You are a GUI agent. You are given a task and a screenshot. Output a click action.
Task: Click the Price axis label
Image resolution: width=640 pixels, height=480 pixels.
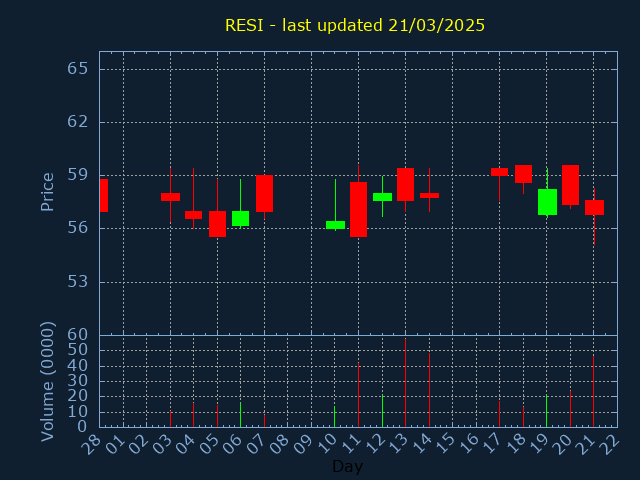coord(47,192)
